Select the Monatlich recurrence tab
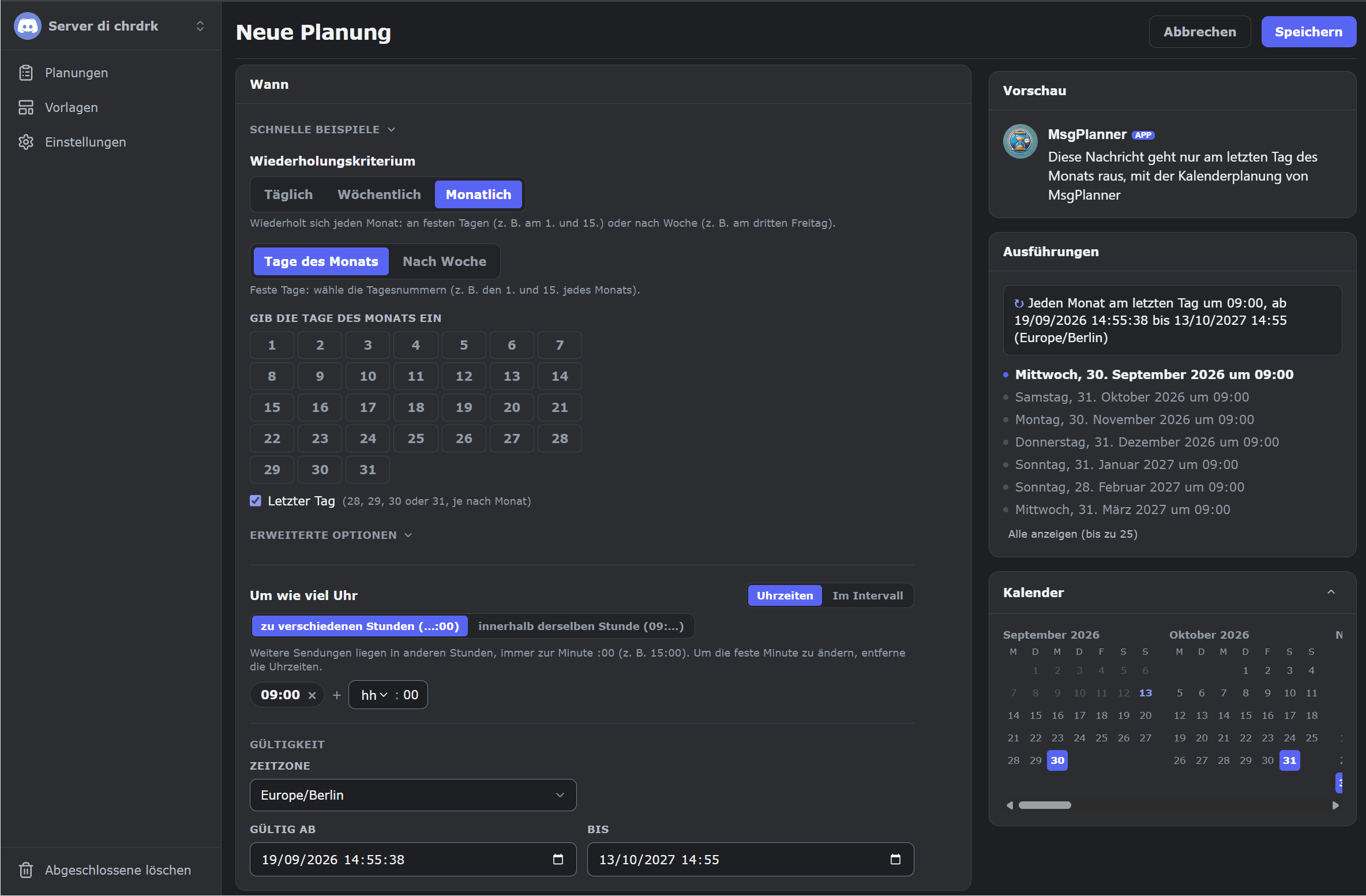The image size is (1366, 896). [478, 194]
